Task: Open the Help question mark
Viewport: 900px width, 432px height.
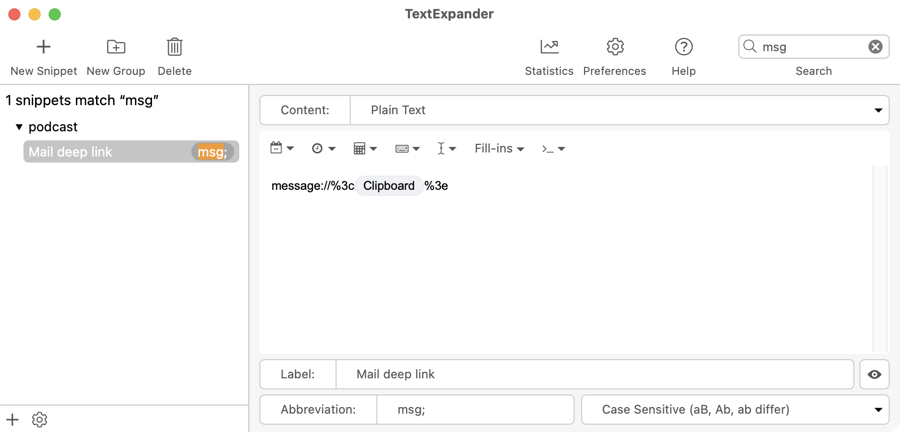Action: coord(684,47)
